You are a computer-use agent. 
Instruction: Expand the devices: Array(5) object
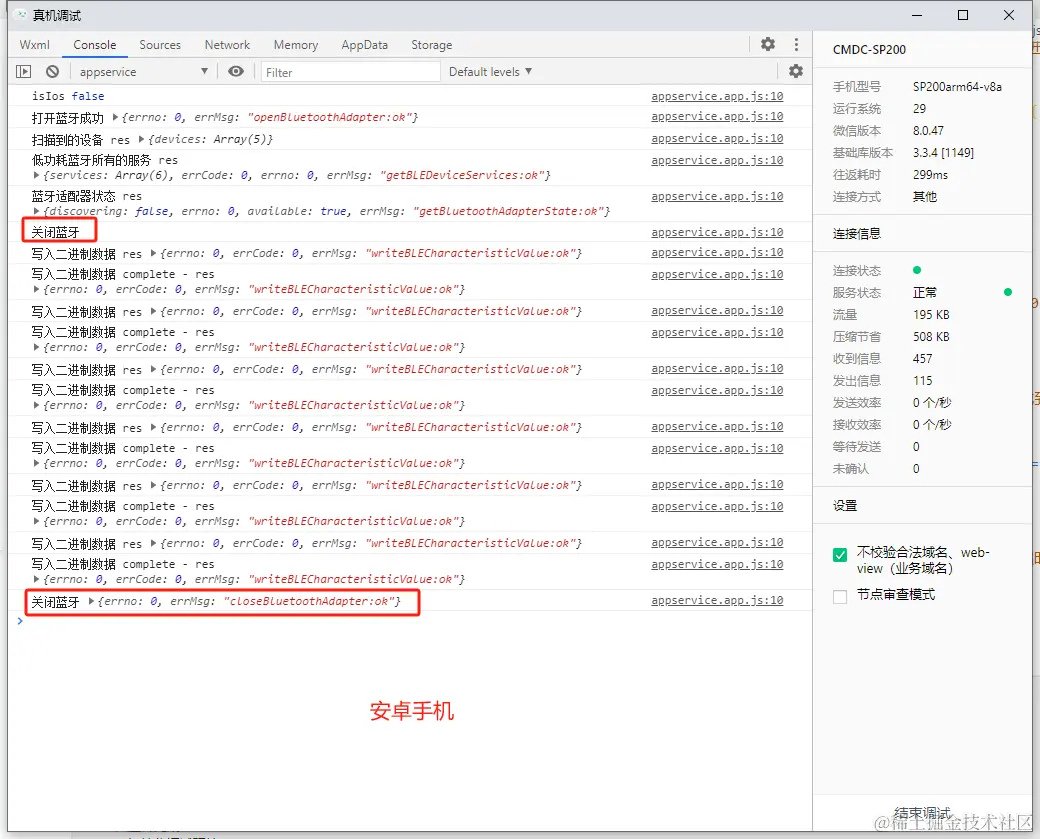tap(141, 139)
